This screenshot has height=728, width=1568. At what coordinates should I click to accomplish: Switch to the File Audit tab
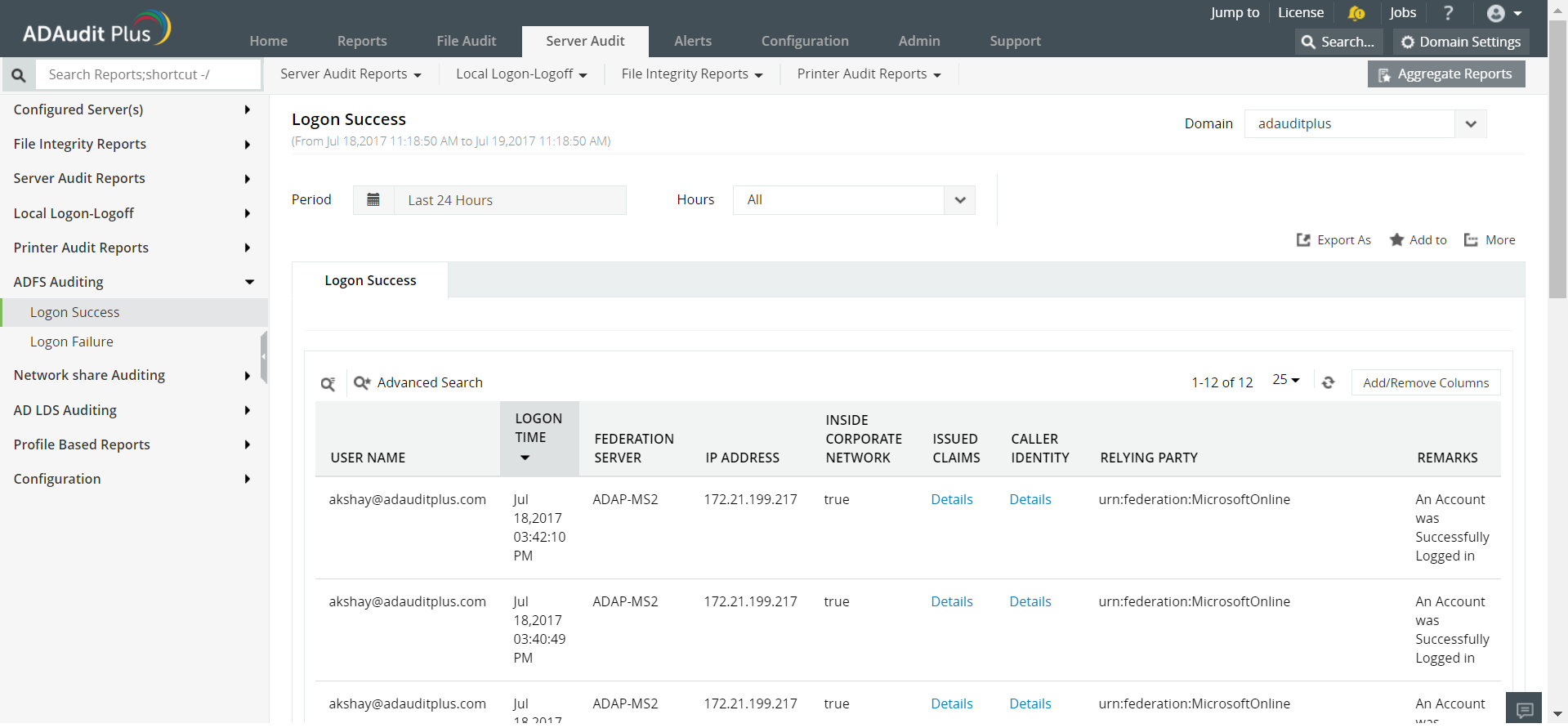(x=466, y=41)
